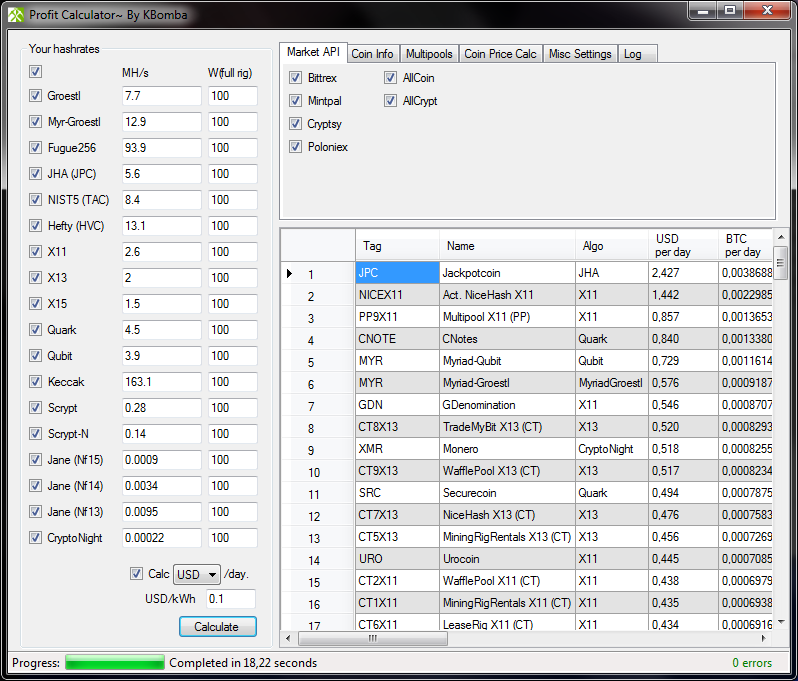Screen dimensions: 798x681
Task: Disable the Cryptsy market checkbox
Action: click(x=295, y=124)
